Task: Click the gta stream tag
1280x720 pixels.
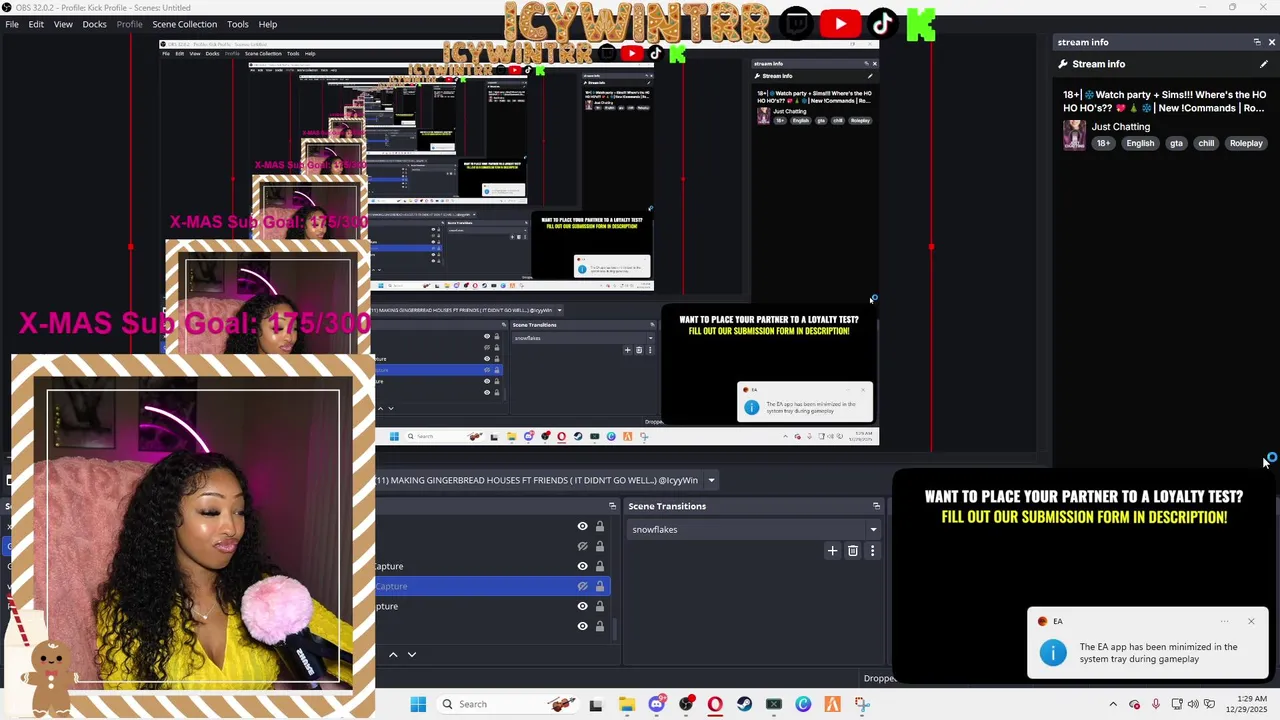Action: (x=1176, y=143)
